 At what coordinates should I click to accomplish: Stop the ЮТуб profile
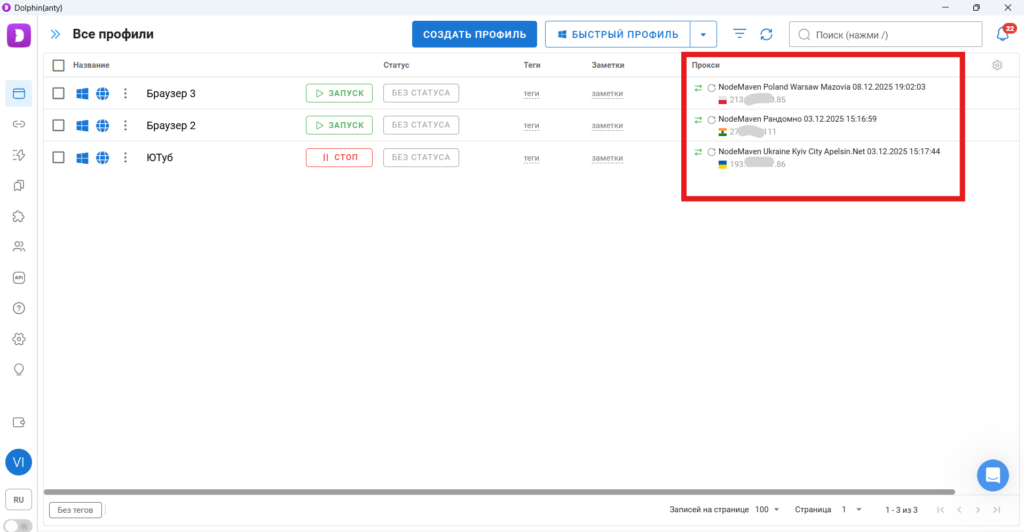click(x=339, y=157)
